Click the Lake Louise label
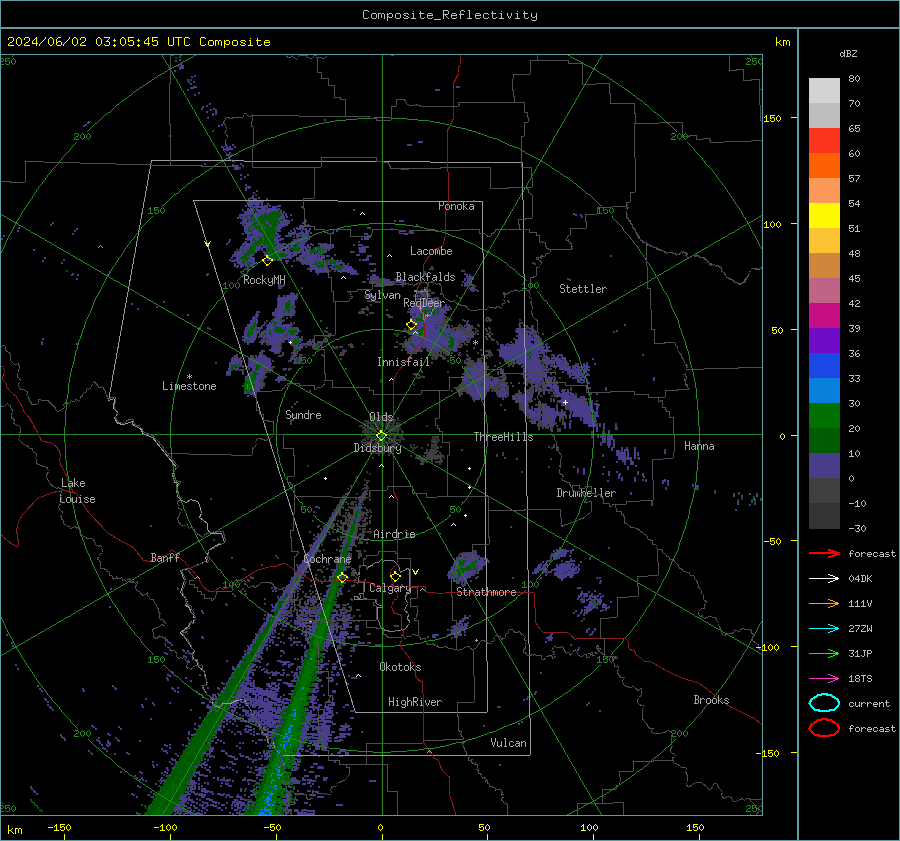 [x=77, y=491]
